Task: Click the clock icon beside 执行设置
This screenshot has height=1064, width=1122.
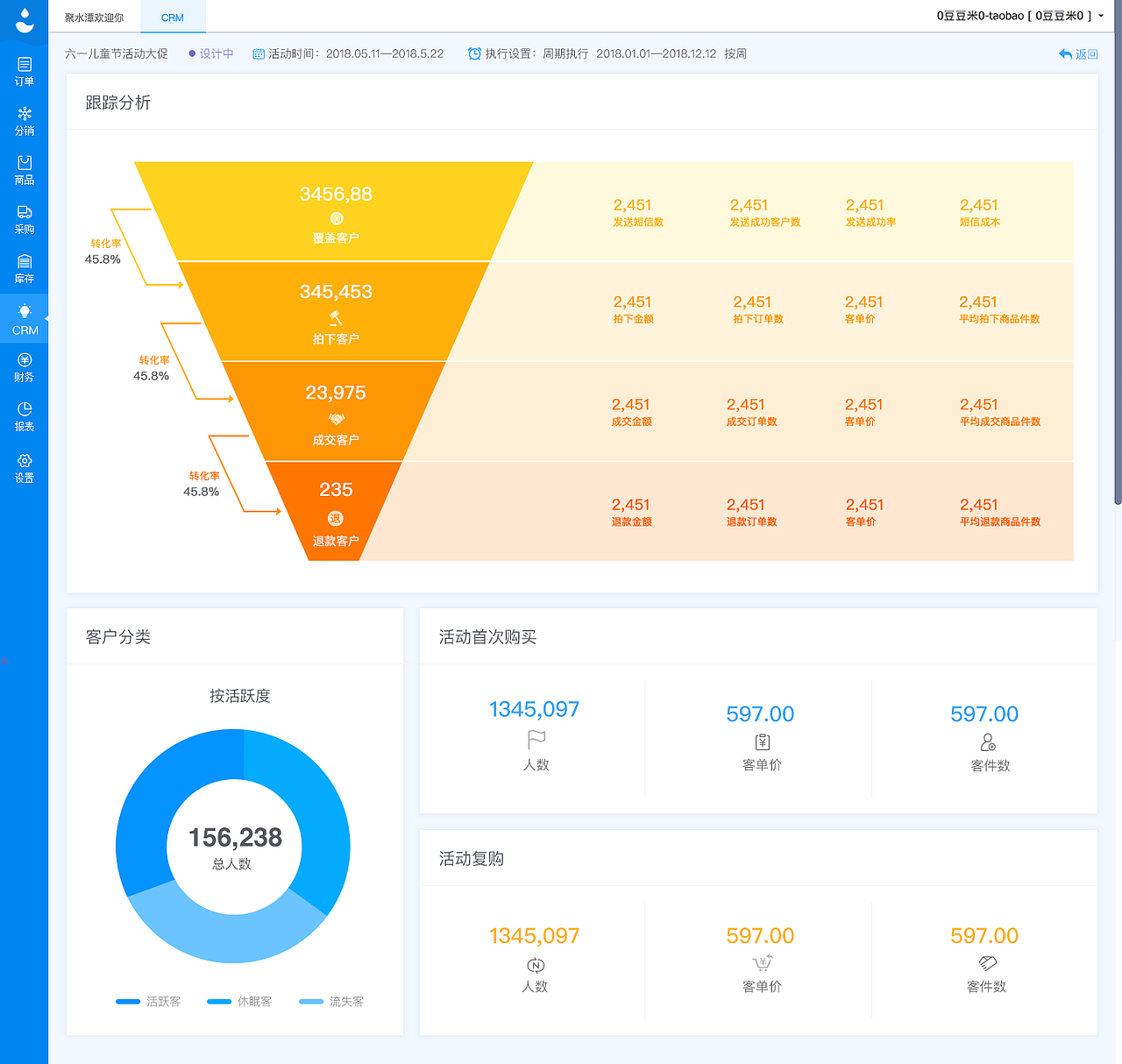Action: click(x=473, y=53)
